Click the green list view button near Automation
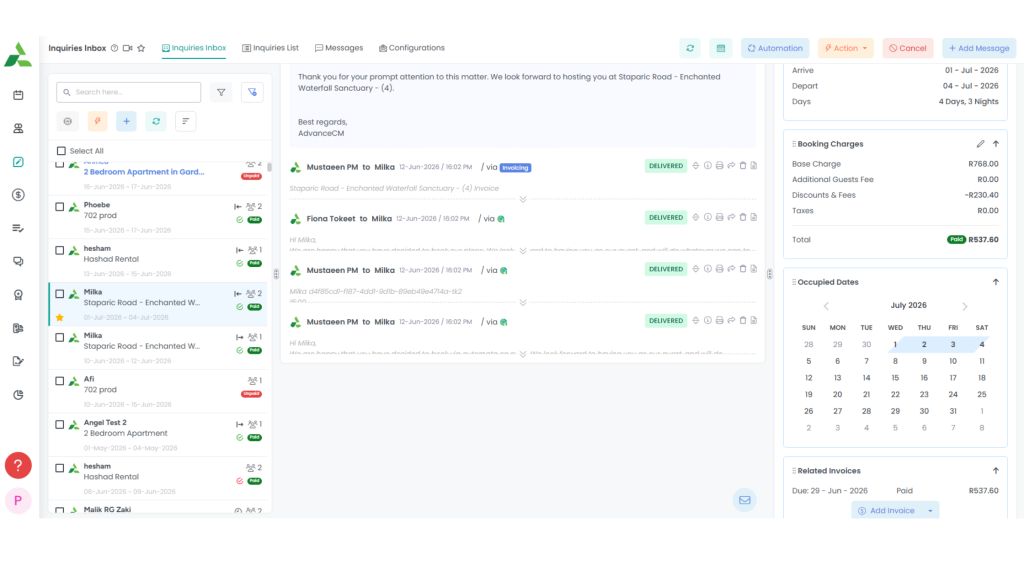Image resolution: width=1024 pixels, height=576 pixels. [721, 48]
